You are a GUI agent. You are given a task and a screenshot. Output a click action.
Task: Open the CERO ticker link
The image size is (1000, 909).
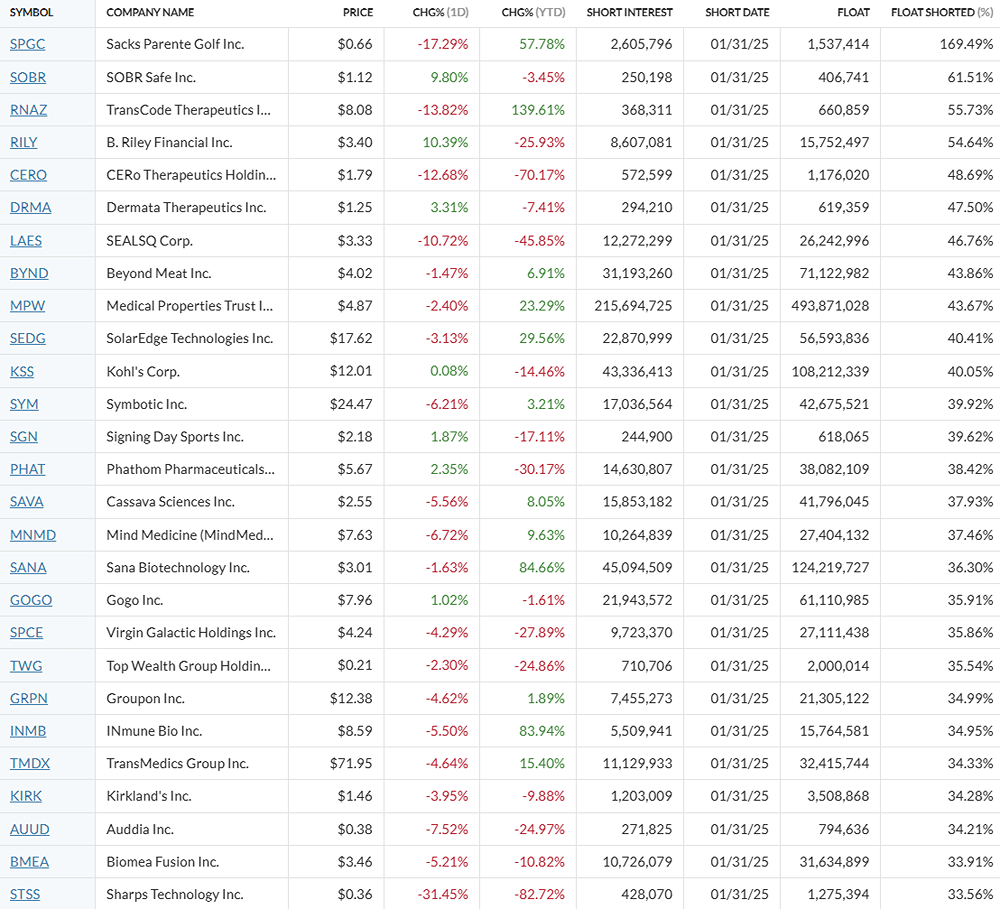pos(28,175)
